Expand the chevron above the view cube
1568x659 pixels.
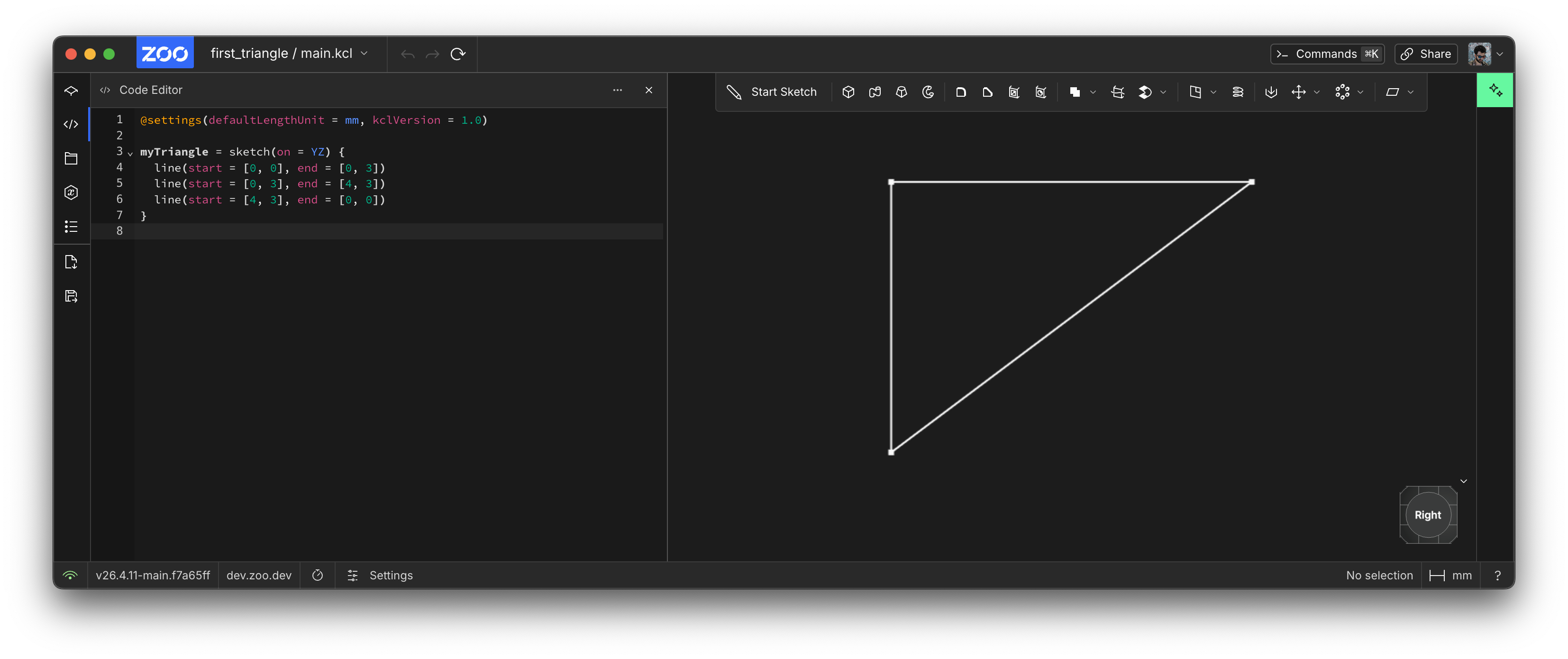point(1464,481)
